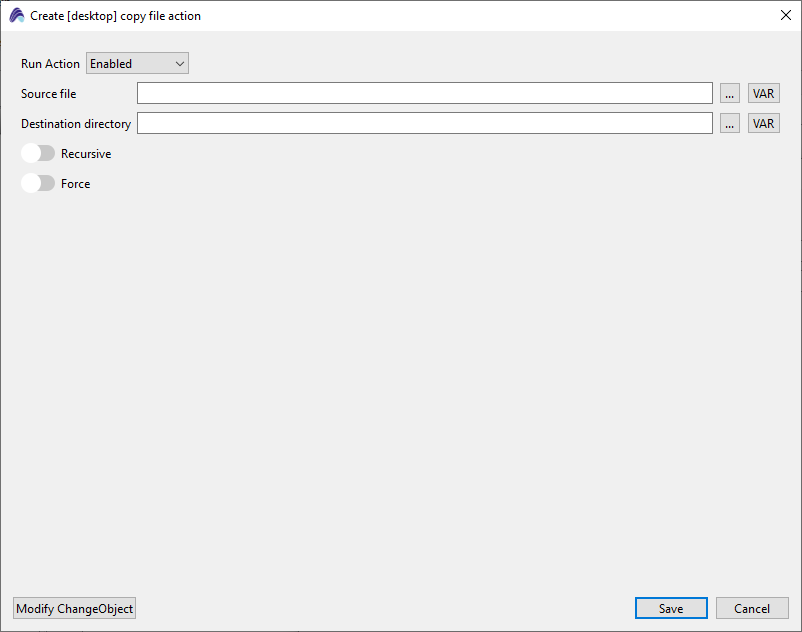Click the app logo in title bar
This screenshot has width=802, height=632.
pyautogui.click(x=17, y=16)
